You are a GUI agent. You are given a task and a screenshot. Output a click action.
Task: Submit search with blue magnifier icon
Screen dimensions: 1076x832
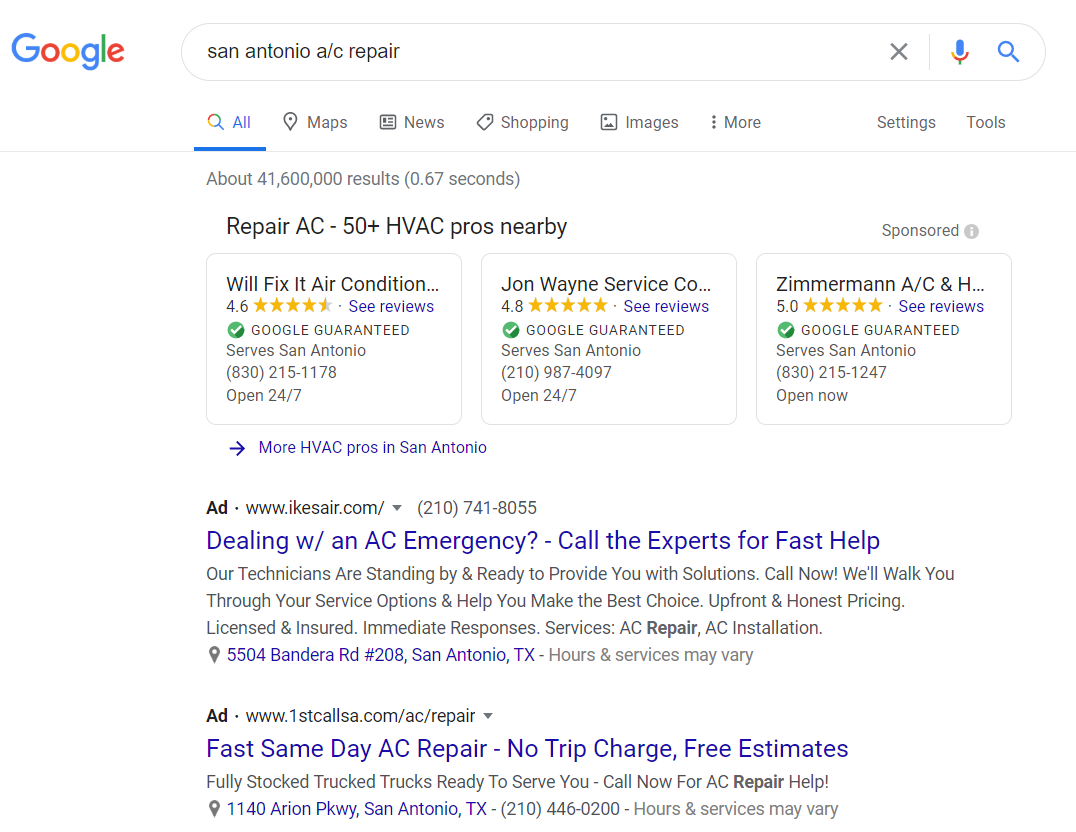1007,51
